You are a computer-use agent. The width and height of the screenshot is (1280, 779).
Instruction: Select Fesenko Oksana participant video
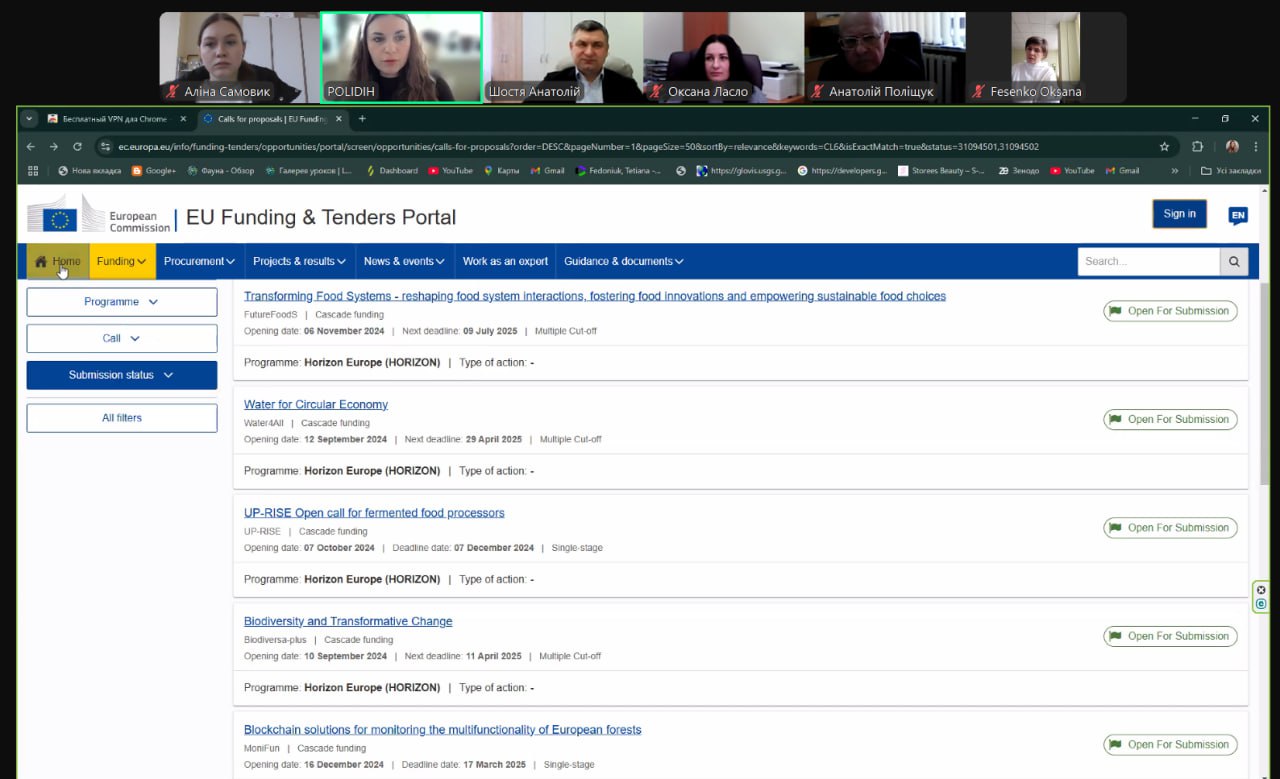click(1046, 57)
